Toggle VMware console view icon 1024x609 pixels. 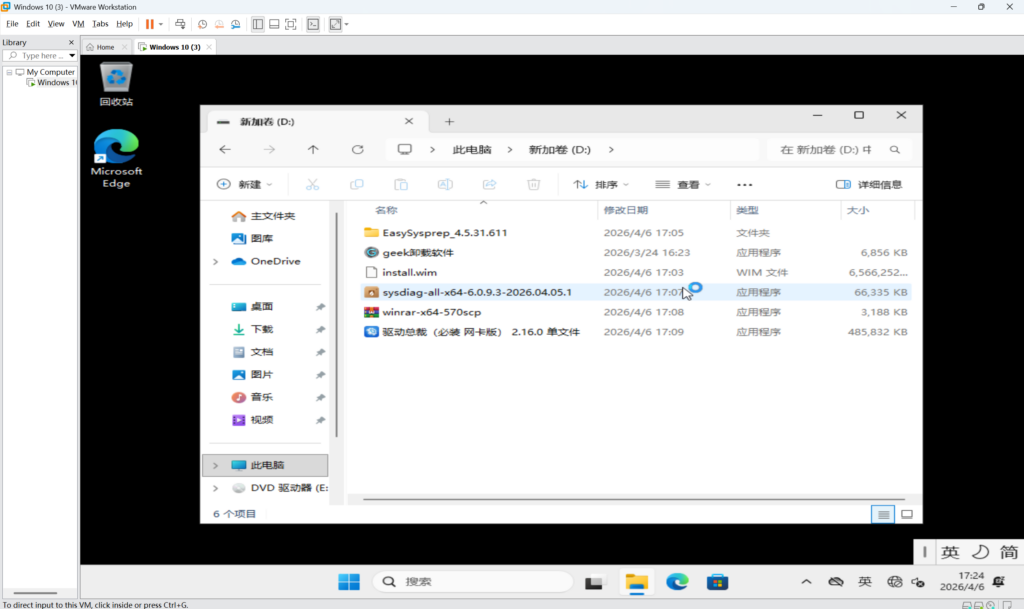pyautogui.click(x=313, y=23)
